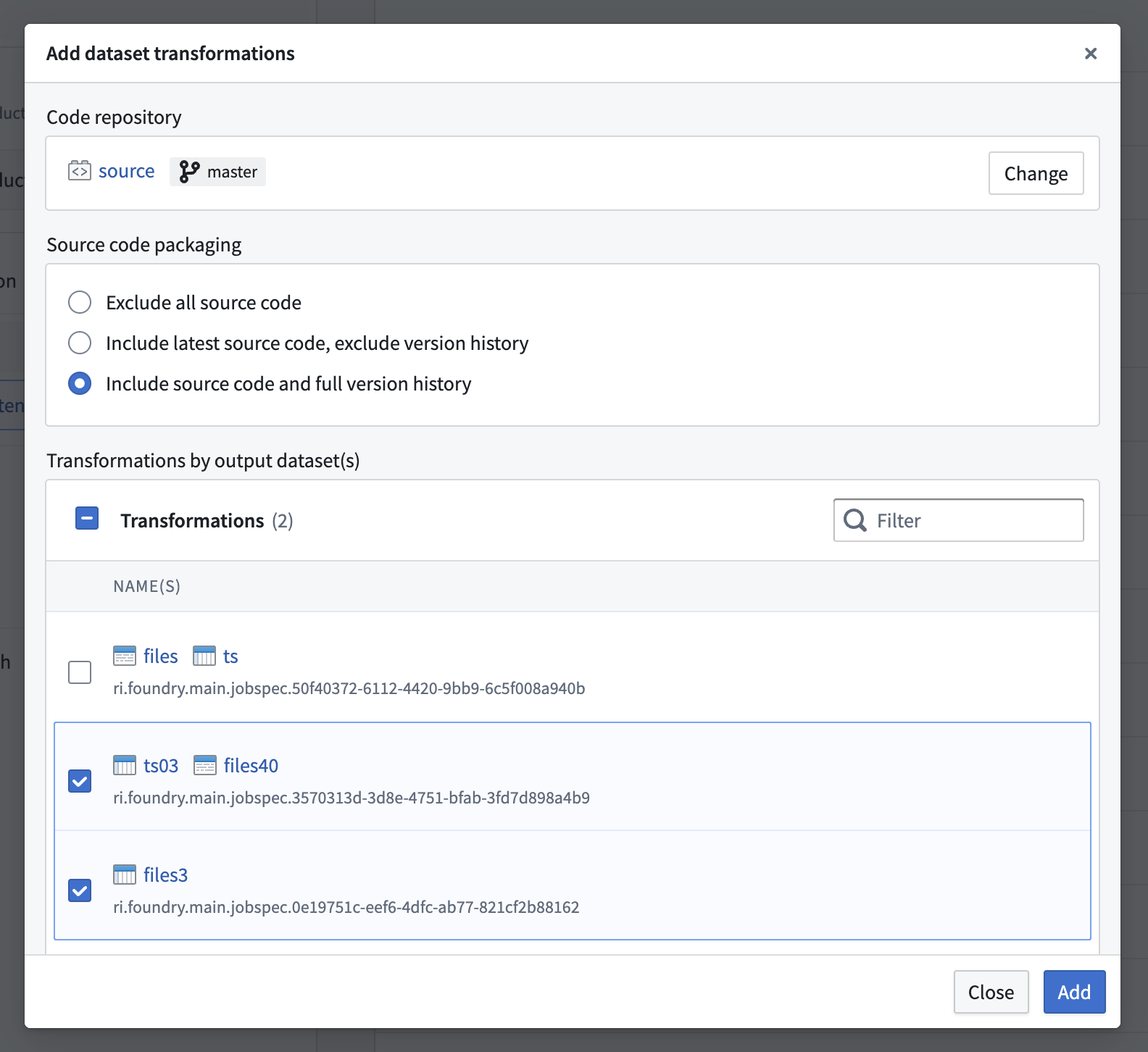Click the dataset icon next to files
The height and width of the screenshot is (1052, 1148).
click(125, 656)
